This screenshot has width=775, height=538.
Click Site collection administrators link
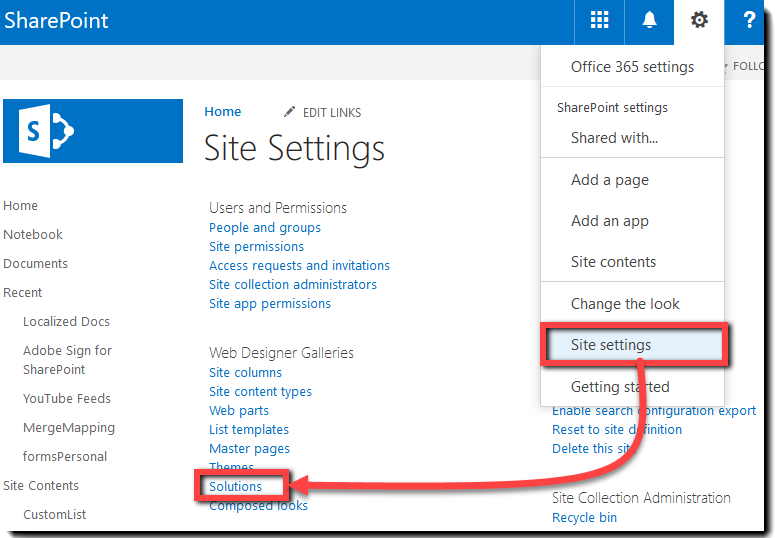[293, 285]
